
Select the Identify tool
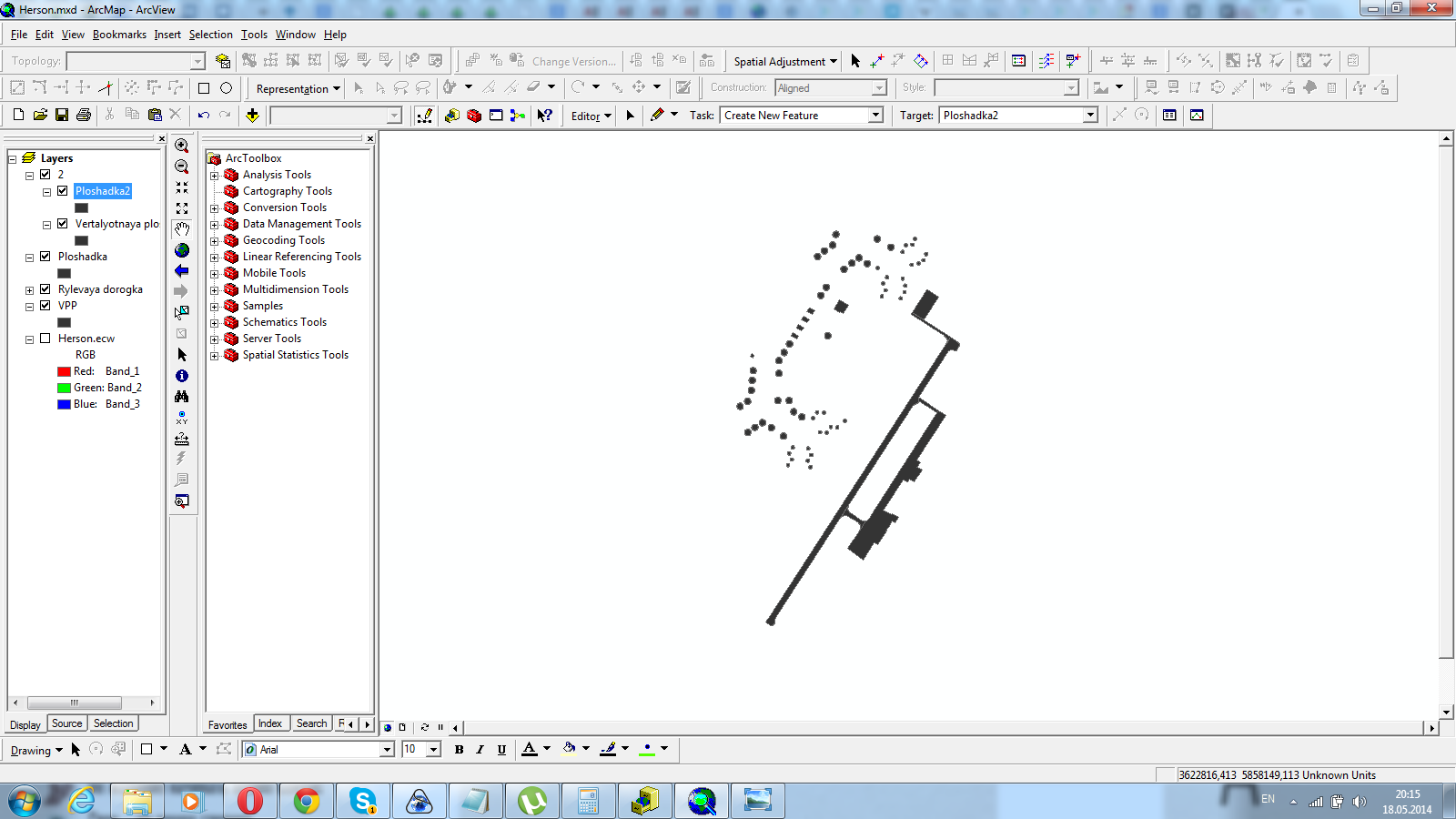pyautogui.click(x=182, y=376)
